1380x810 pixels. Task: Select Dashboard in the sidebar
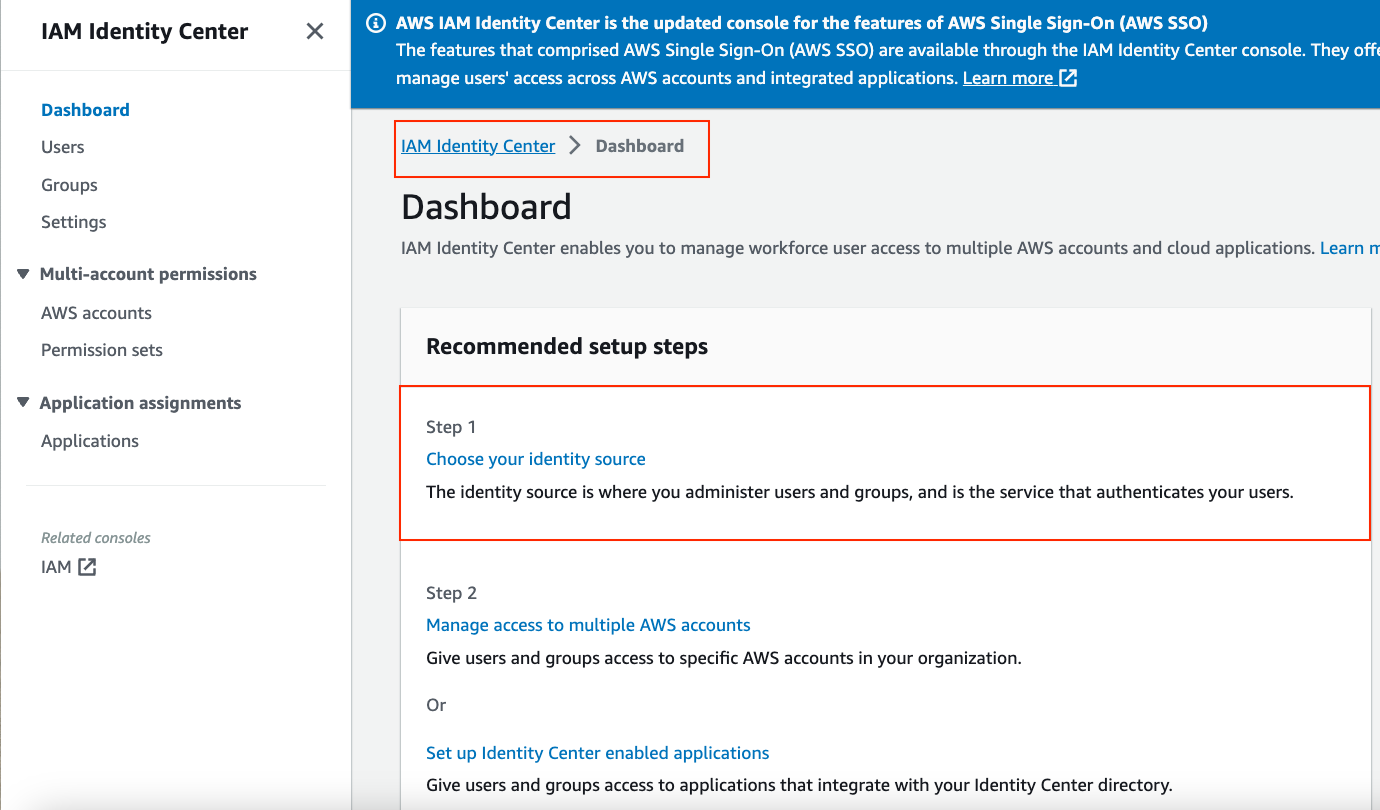pyautogui.click(x=85, y=109)
